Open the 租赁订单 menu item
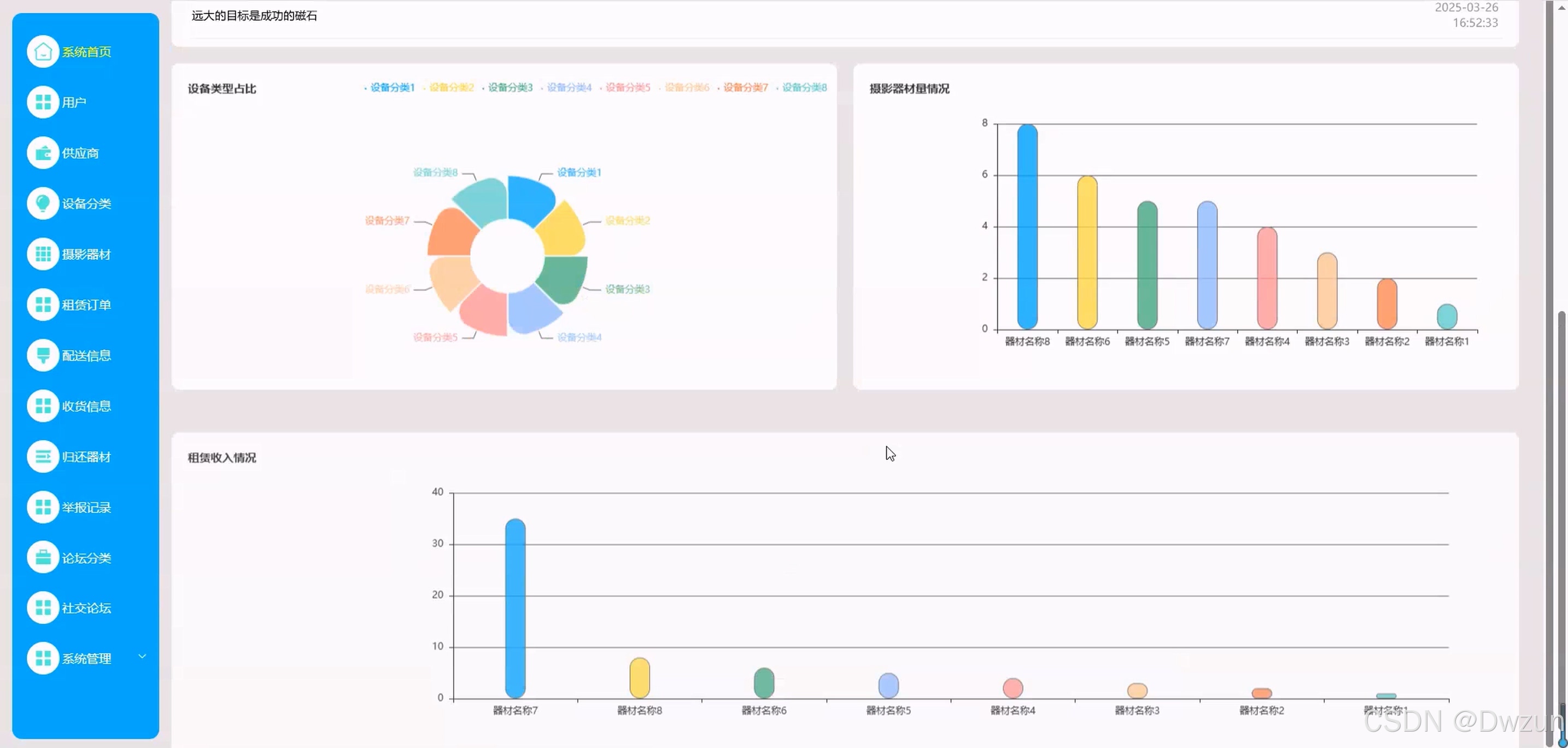 point(86,305)
